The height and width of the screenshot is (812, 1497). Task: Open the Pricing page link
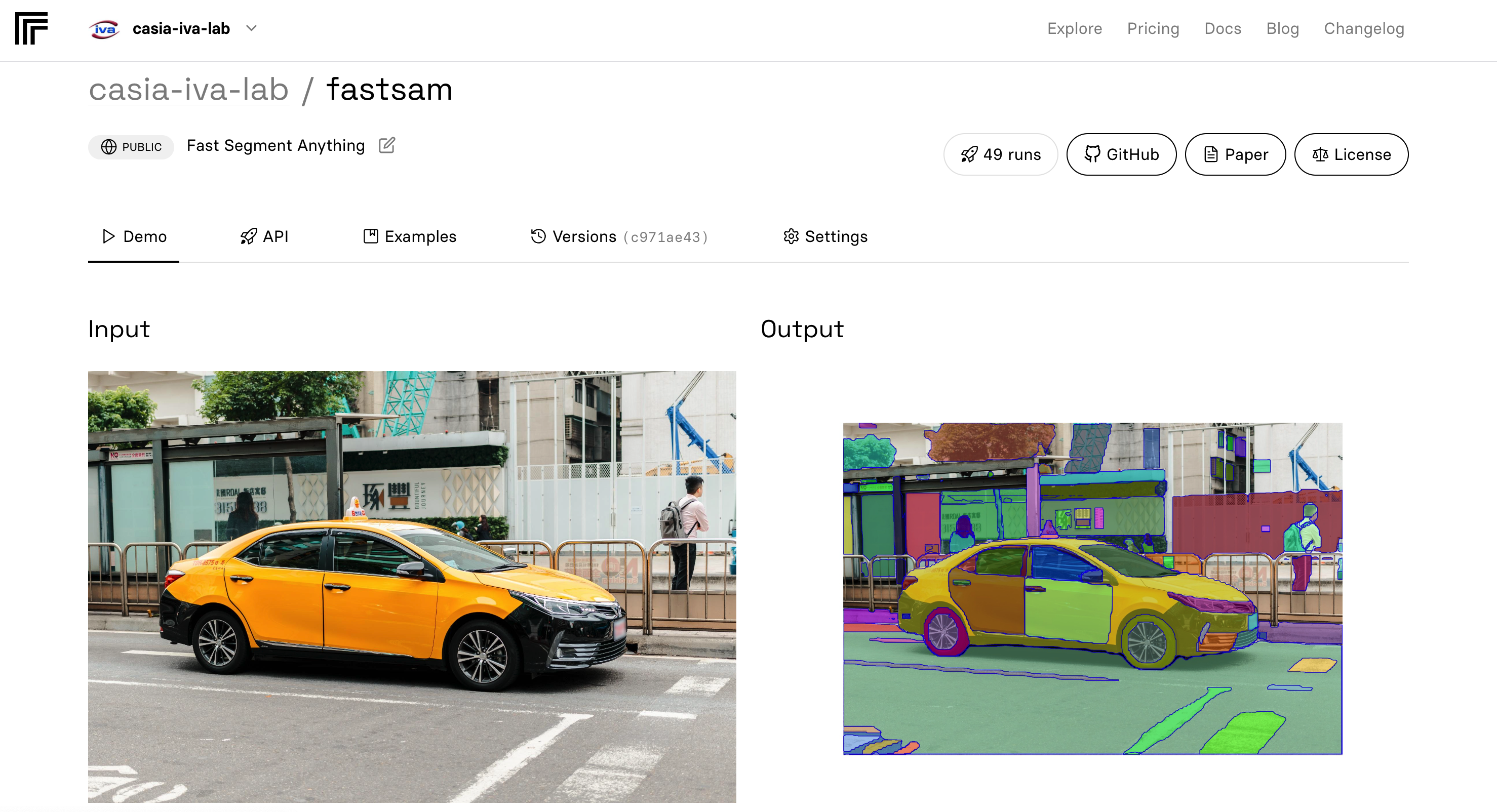[1153, 28]
